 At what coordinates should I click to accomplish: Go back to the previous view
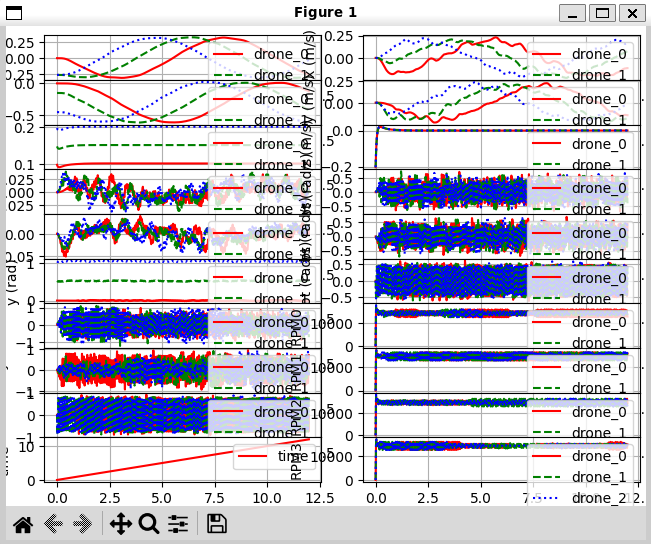[x=54, y=523]
